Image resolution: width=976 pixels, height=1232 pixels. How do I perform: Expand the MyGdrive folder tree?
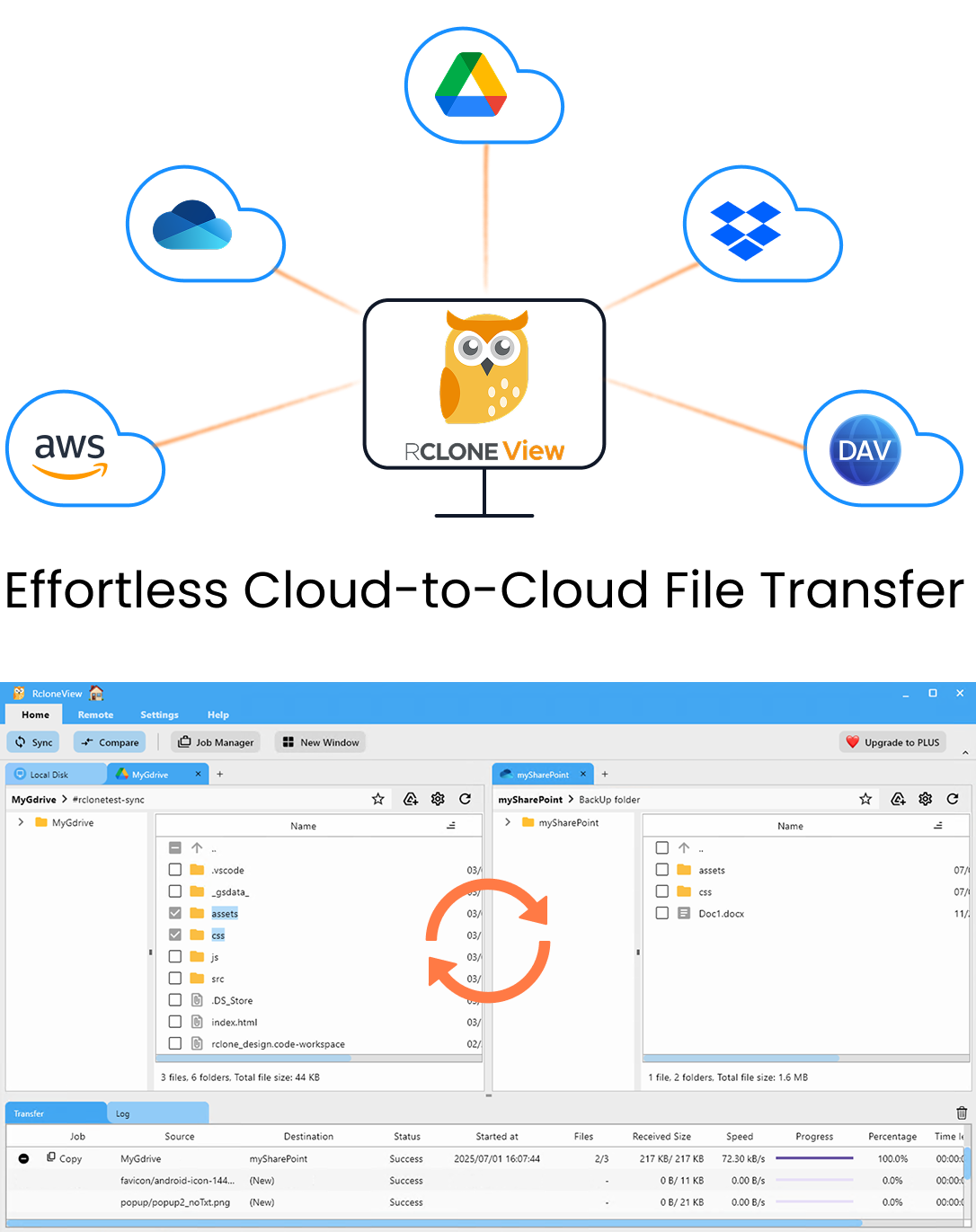tap(20, 822)
